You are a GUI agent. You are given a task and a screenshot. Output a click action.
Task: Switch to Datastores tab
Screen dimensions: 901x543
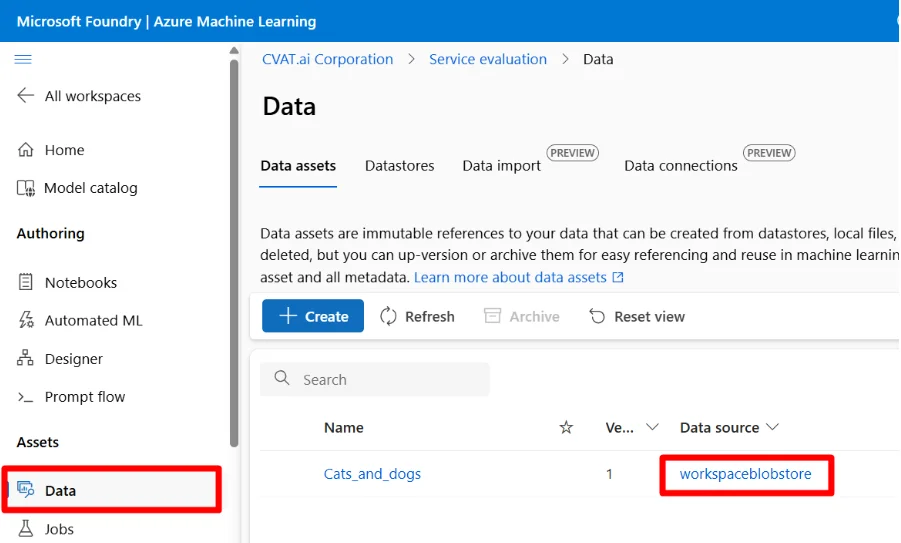click(x=399, y=166)
